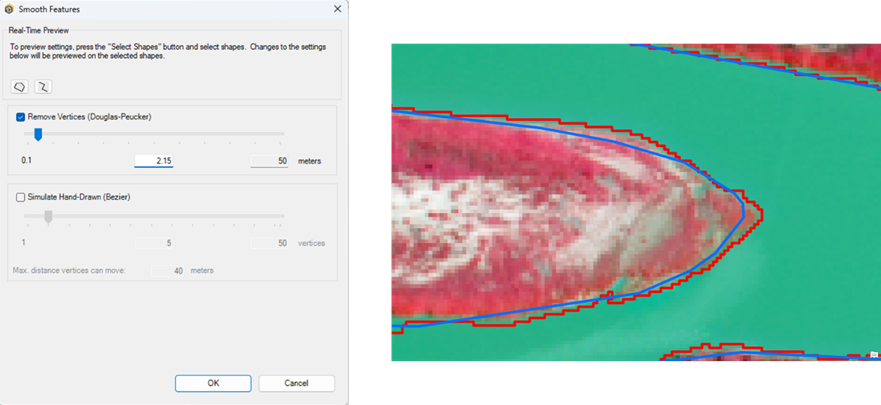This screenshot has width=881, height=405.
Task: Click 'Max. distance vertices can move:' label
Action: (x=69, y=271)
